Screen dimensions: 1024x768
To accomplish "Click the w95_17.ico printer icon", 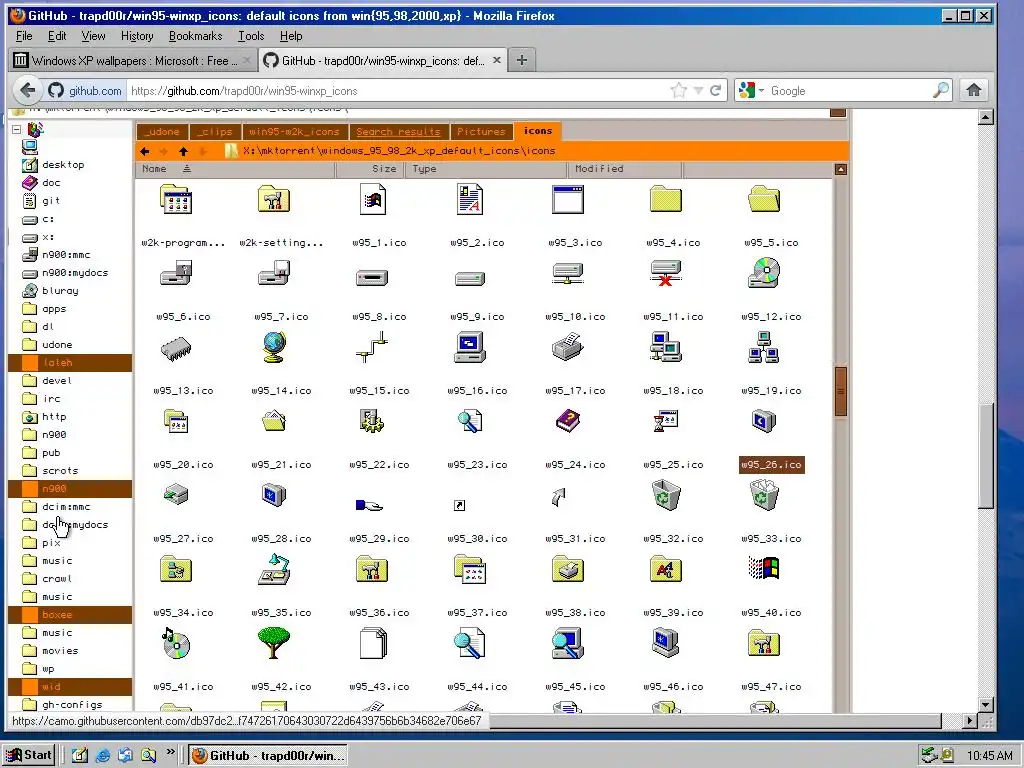I will [568, 347].
